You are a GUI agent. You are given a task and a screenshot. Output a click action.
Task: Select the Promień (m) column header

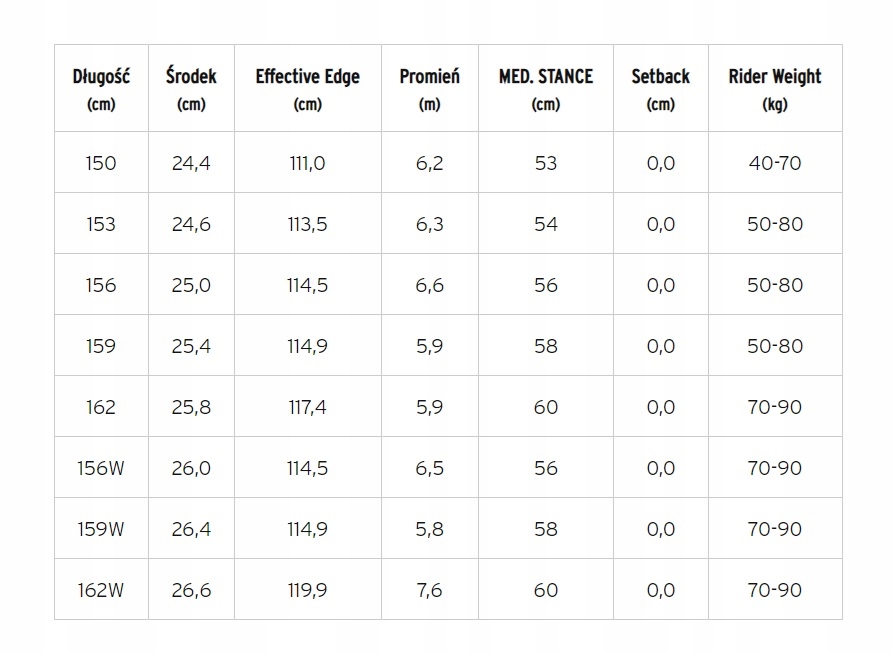[429, 88]
